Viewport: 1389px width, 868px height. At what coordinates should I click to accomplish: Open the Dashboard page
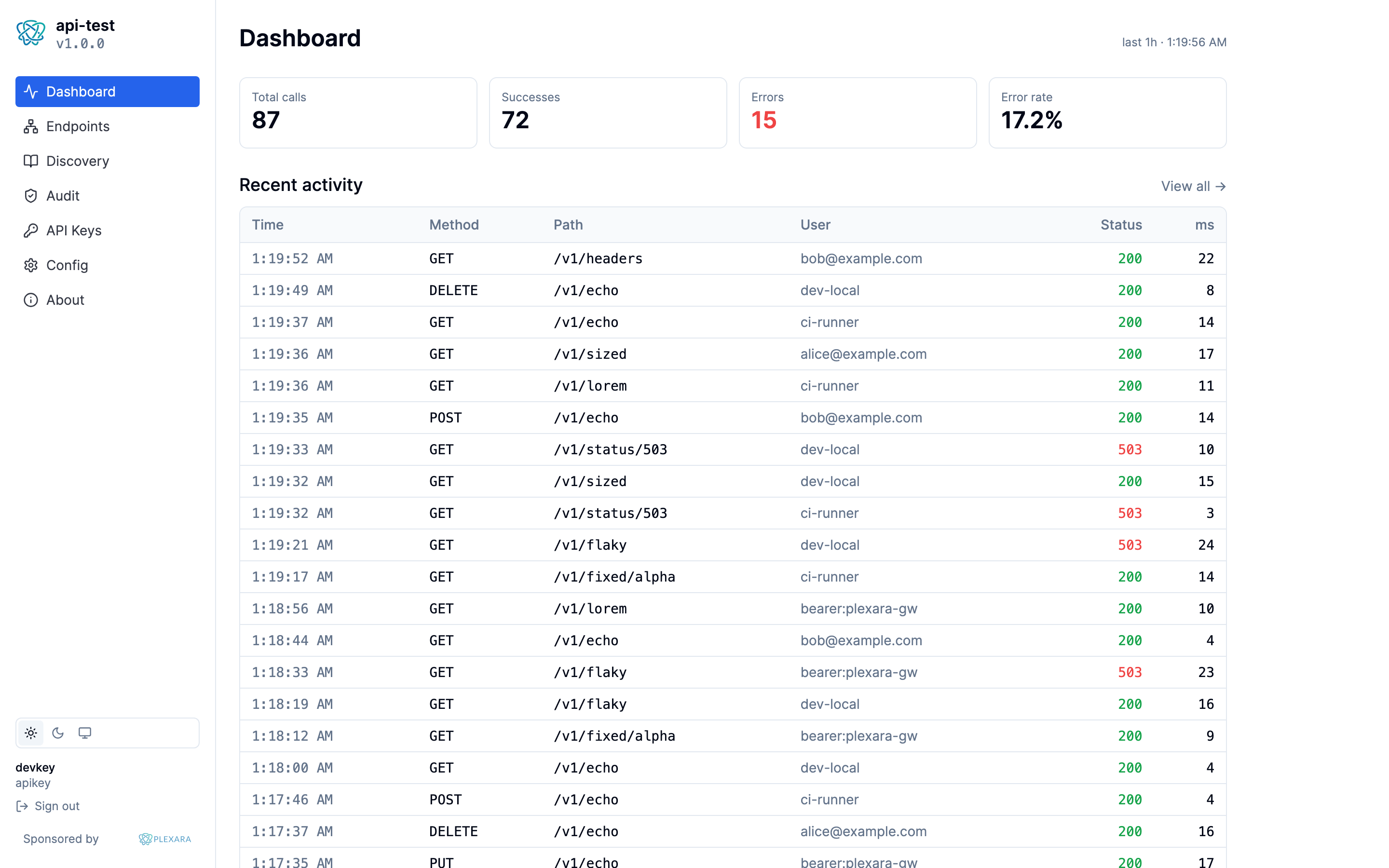coord(108,91)
